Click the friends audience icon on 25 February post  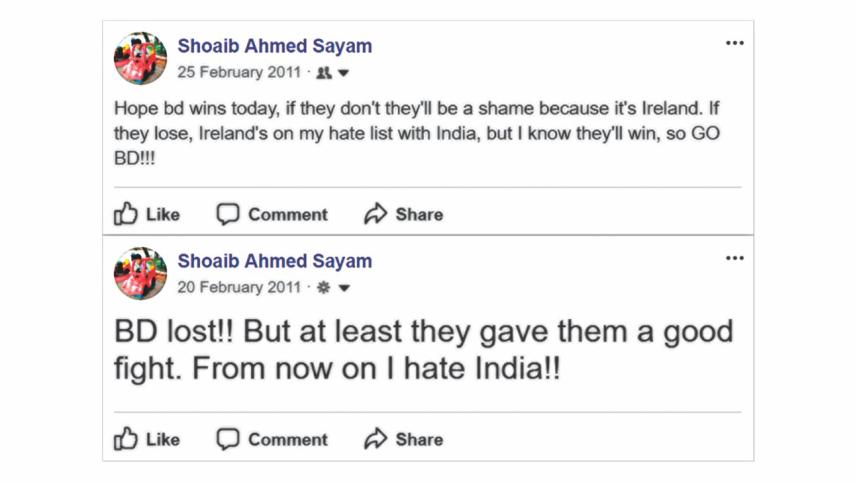pos(324,73)
